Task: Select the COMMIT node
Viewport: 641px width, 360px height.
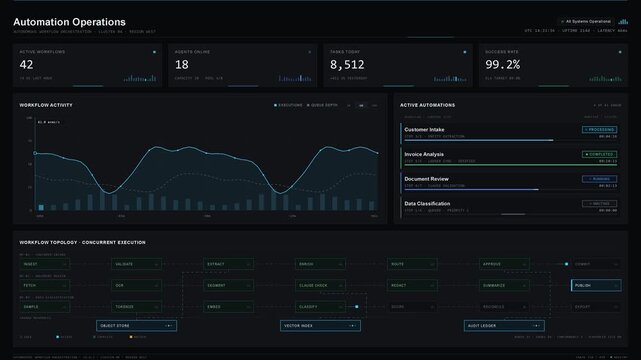Action: click(x=596, y=264)
